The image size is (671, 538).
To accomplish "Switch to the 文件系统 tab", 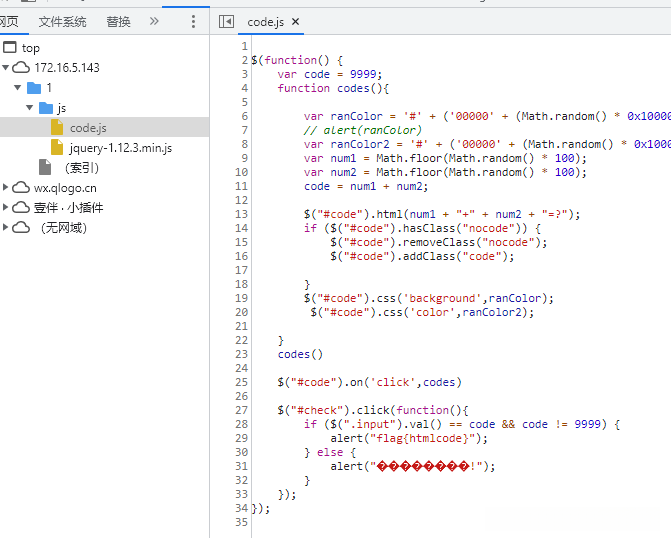I will (x=62, y=21).
